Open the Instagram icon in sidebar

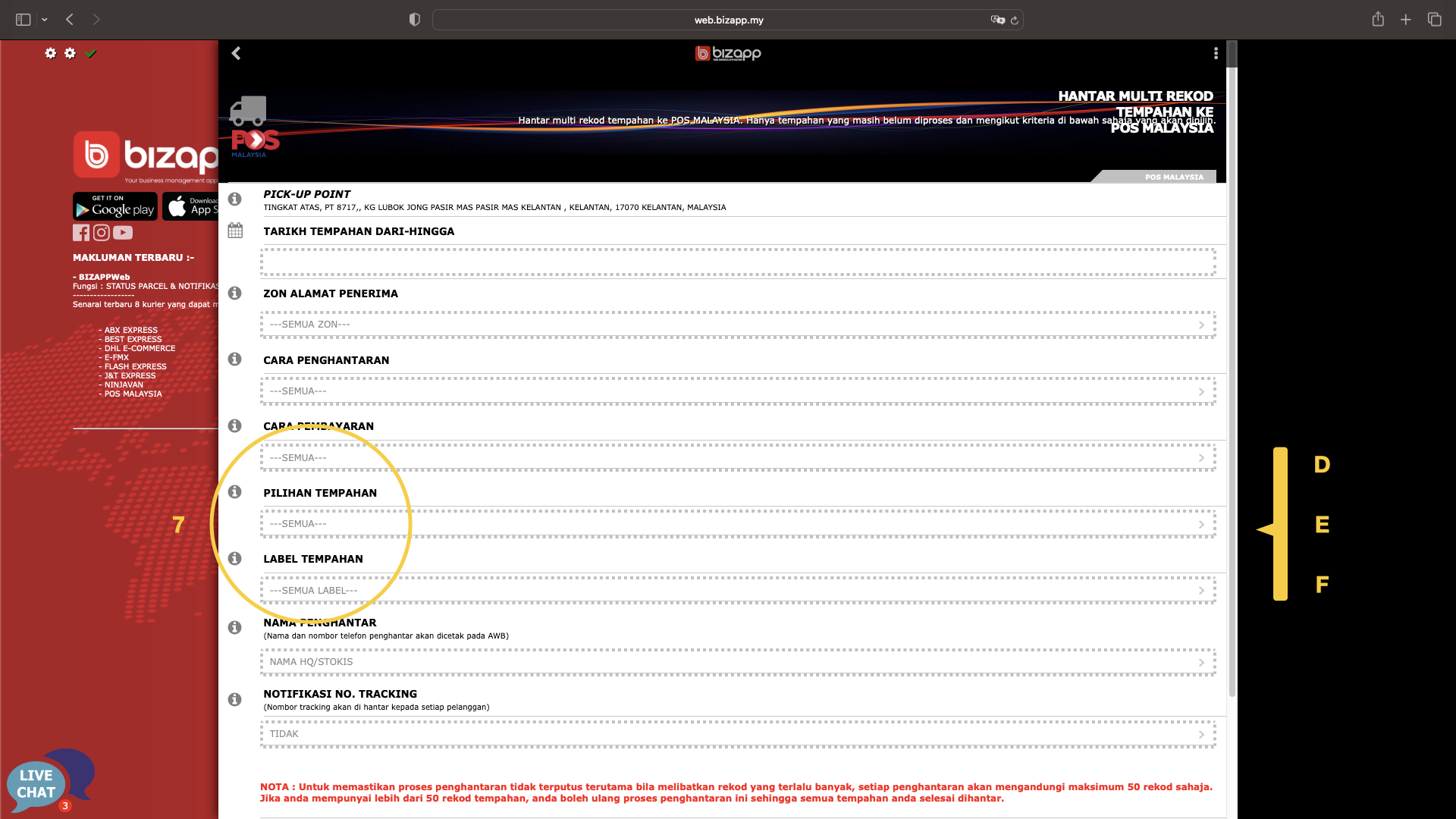[102, 233]
